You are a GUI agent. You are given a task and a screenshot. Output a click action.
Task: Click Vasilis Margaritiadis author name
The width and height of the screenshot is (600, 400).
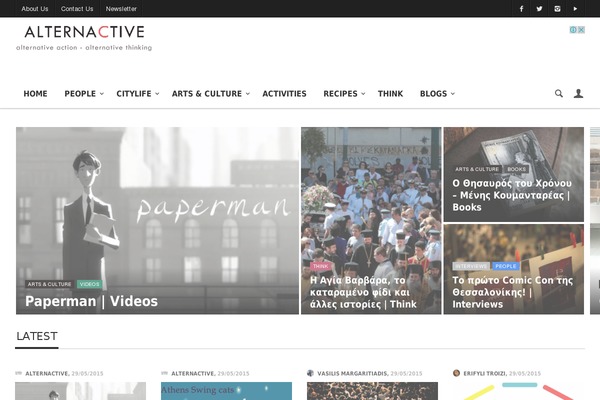click(352, 373)
